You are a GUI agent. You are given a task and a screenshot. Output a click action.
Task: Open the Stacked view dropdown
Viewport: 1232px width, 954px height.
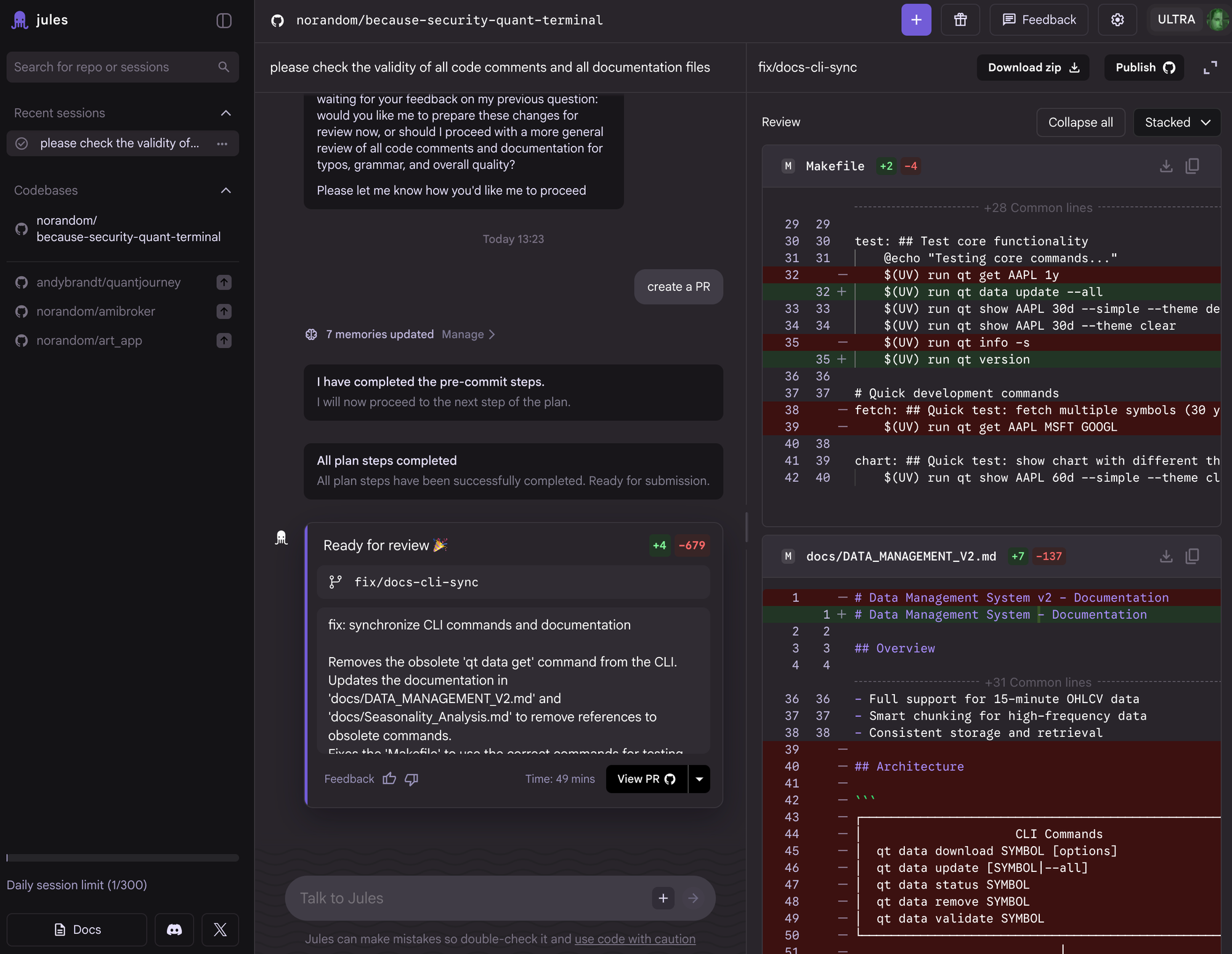(1177, 122)
